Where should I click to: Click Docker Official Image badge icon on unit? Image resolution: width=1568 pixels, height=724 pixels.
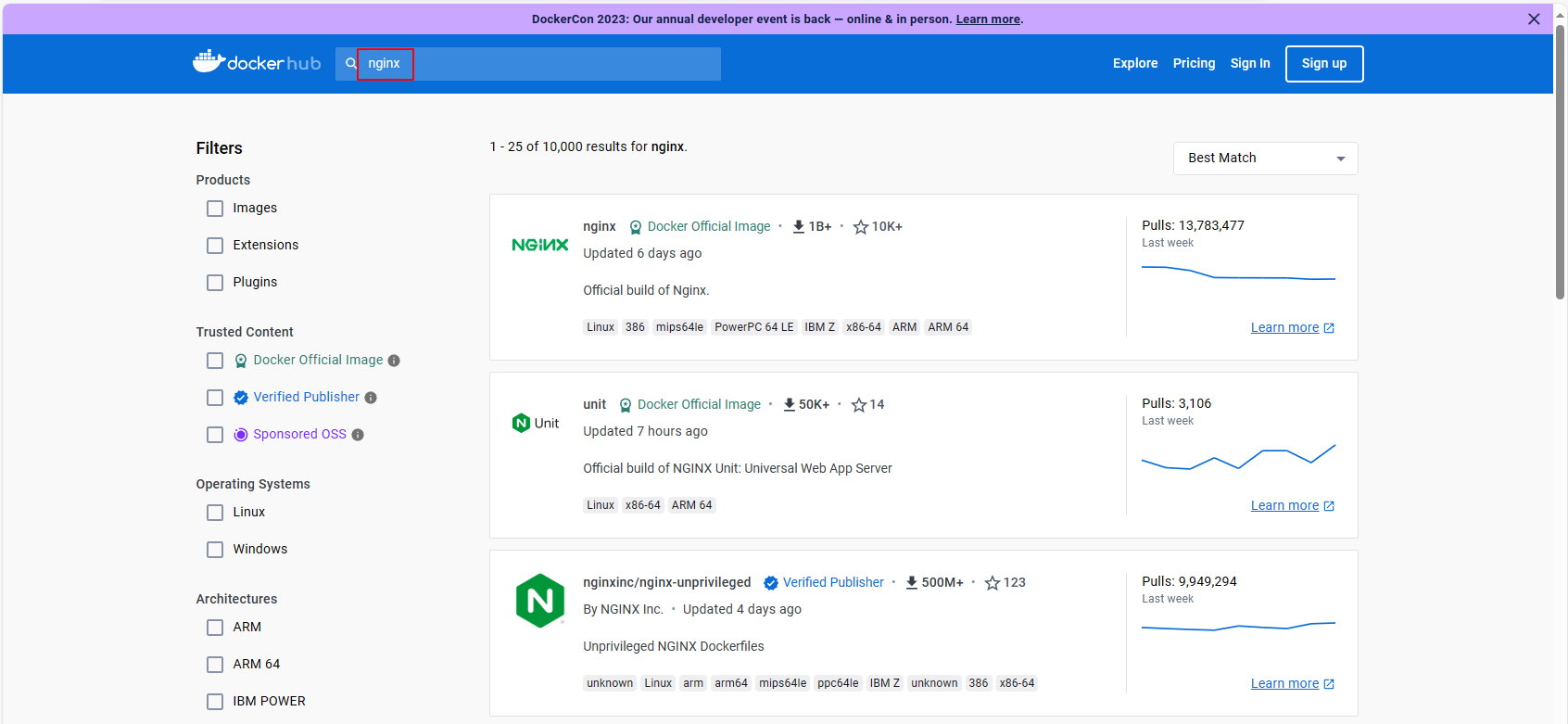pos(626,405)
